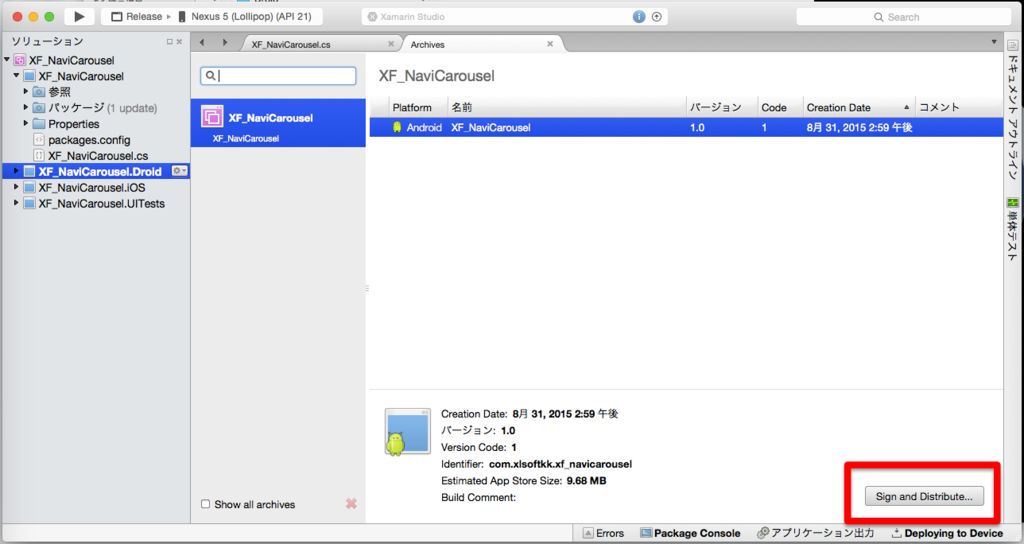Image resolution: width=1024 pixels, height=544 pixels.
Task: Expand the パッケージ folder
Action: pos(26,107)
